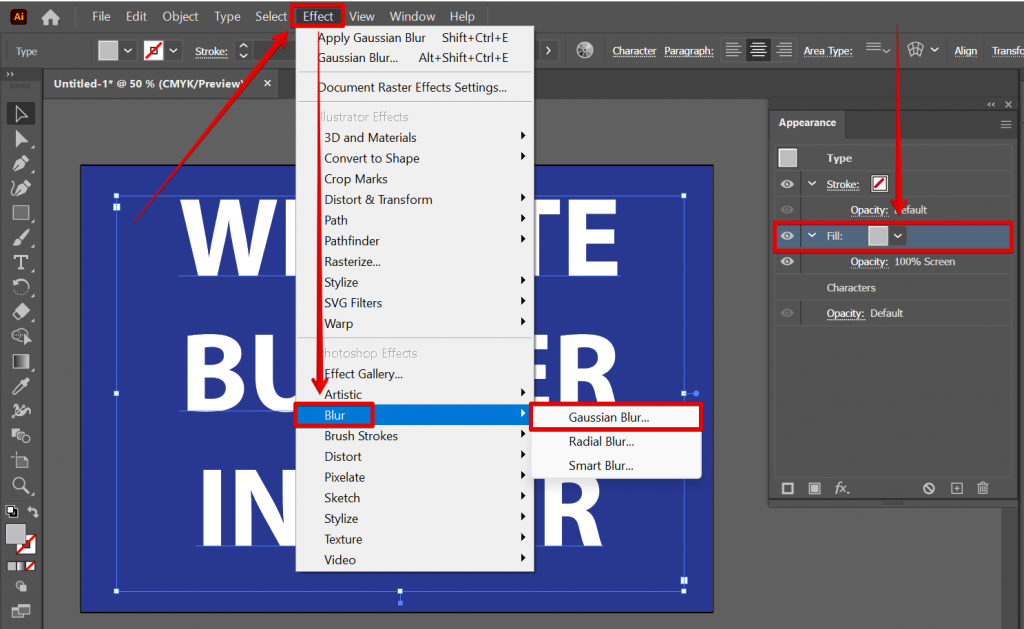Click the Clear Appearance icon
1024x629 pixels.
[x=929, y=487]
